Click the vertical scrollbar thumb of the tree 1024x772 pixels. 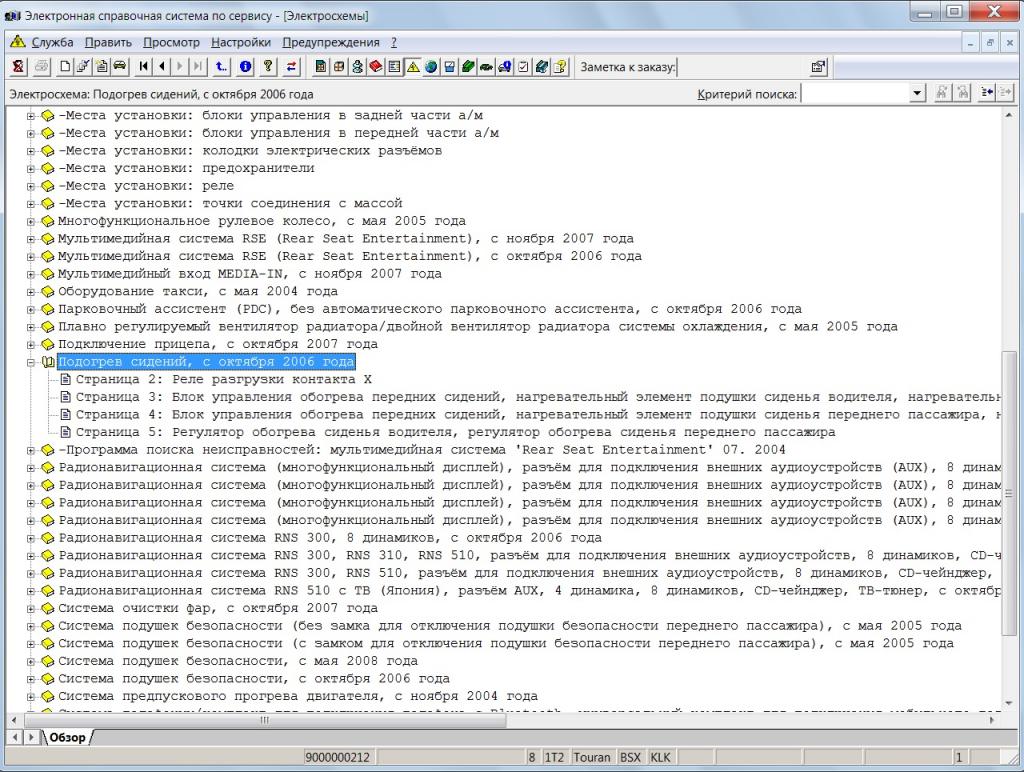click(1010, 493)
